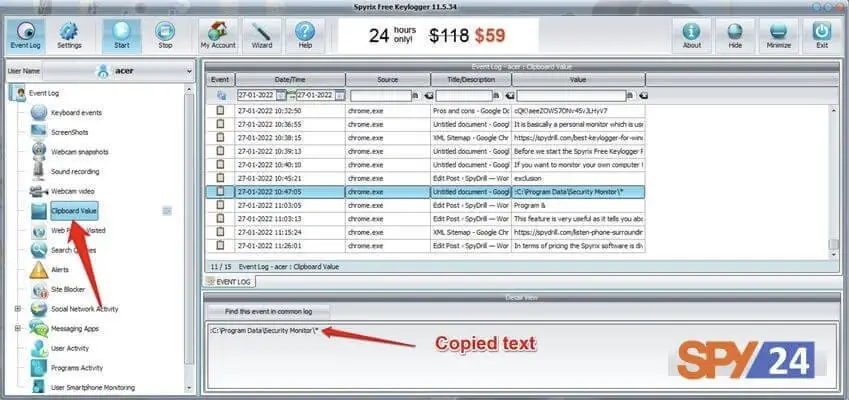The image size is (849, 400).
Task: Open the Event Log toolbar view
Action: click(x=25, y=36)
